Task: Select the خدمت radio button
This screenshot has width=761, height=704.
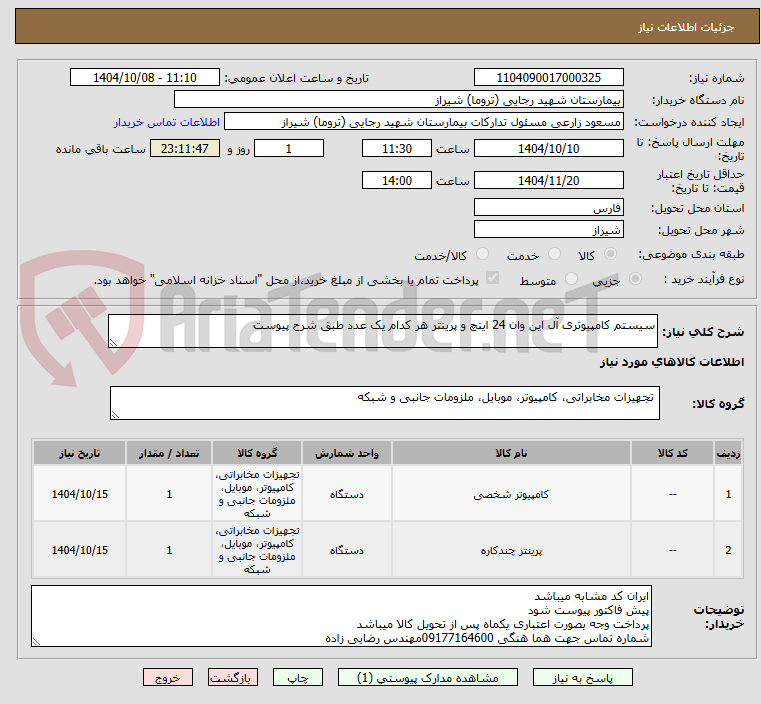Action: pos(554,254)
